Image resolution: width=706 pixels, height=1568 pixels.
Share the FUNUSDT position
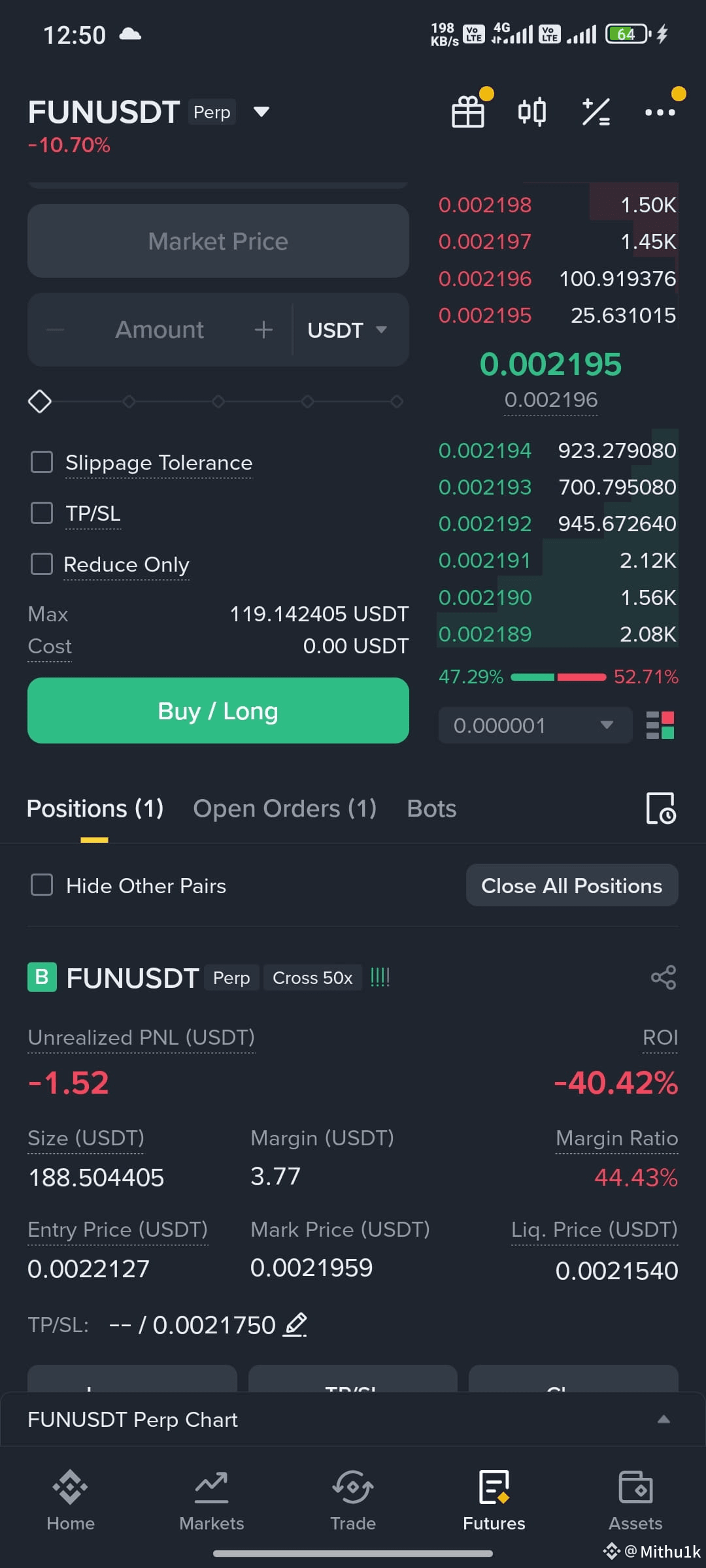pos(664,977)
